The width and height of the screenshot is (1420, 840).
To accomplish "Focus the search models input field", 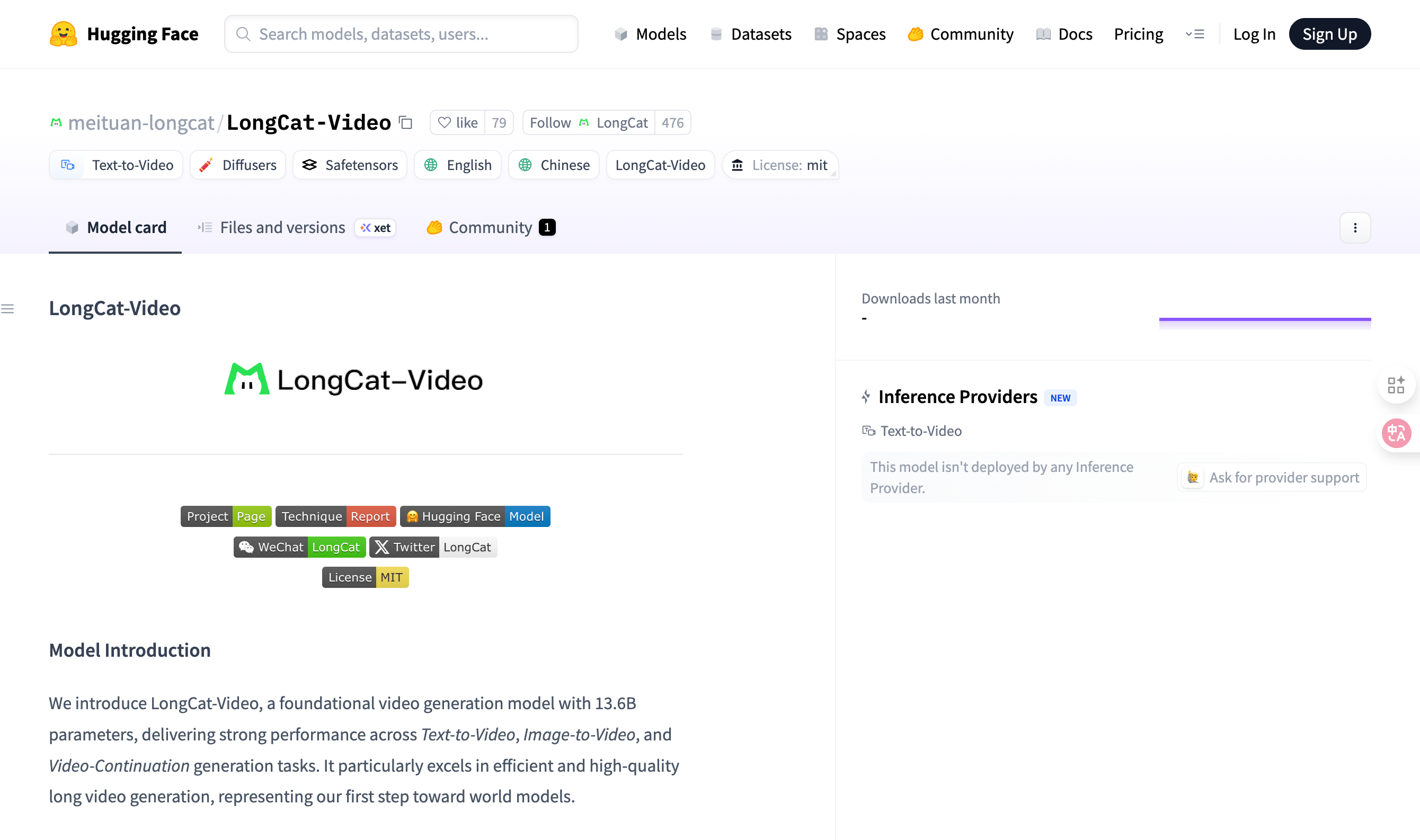I will pyautogui.click(x=401, y=34).
